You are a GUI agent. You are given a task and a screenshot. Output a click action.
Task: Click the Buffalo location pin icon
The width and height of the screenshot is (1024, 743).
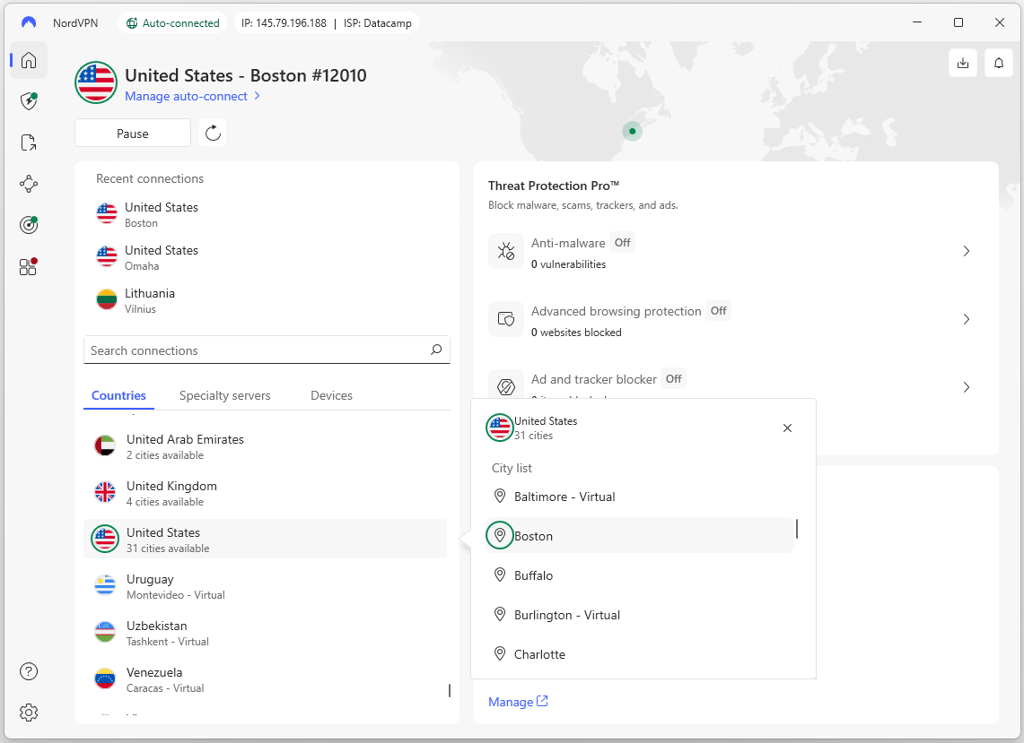500,575
